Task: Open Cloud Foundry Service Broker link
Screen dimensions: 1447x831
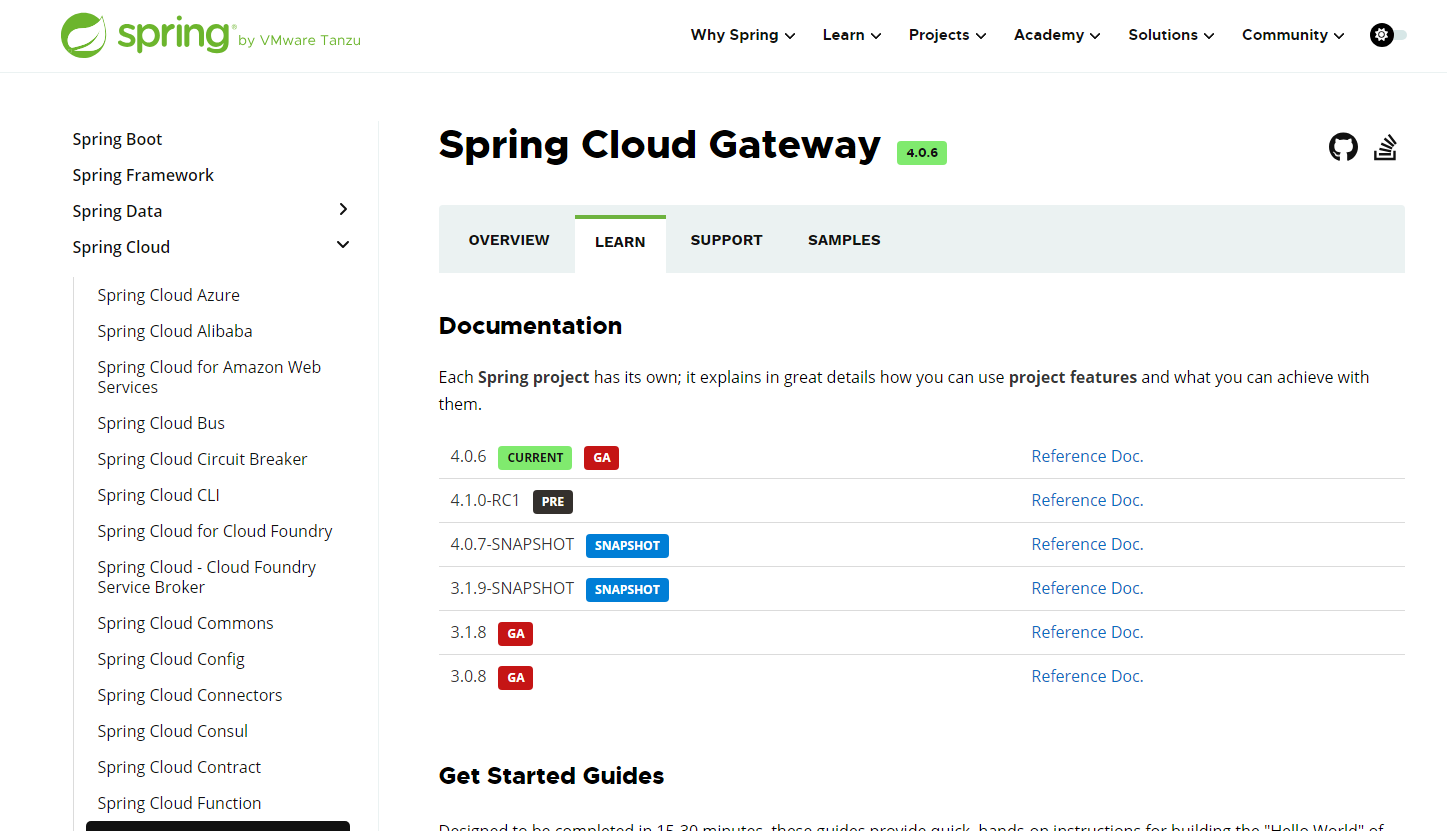Action: 206,577
